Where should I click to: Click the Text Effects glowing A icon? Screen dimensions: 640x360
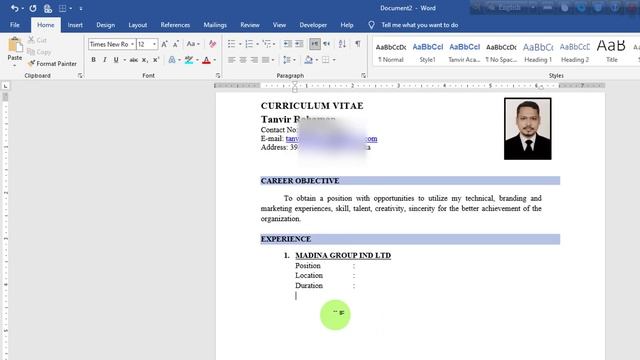[x=172, y=60]
